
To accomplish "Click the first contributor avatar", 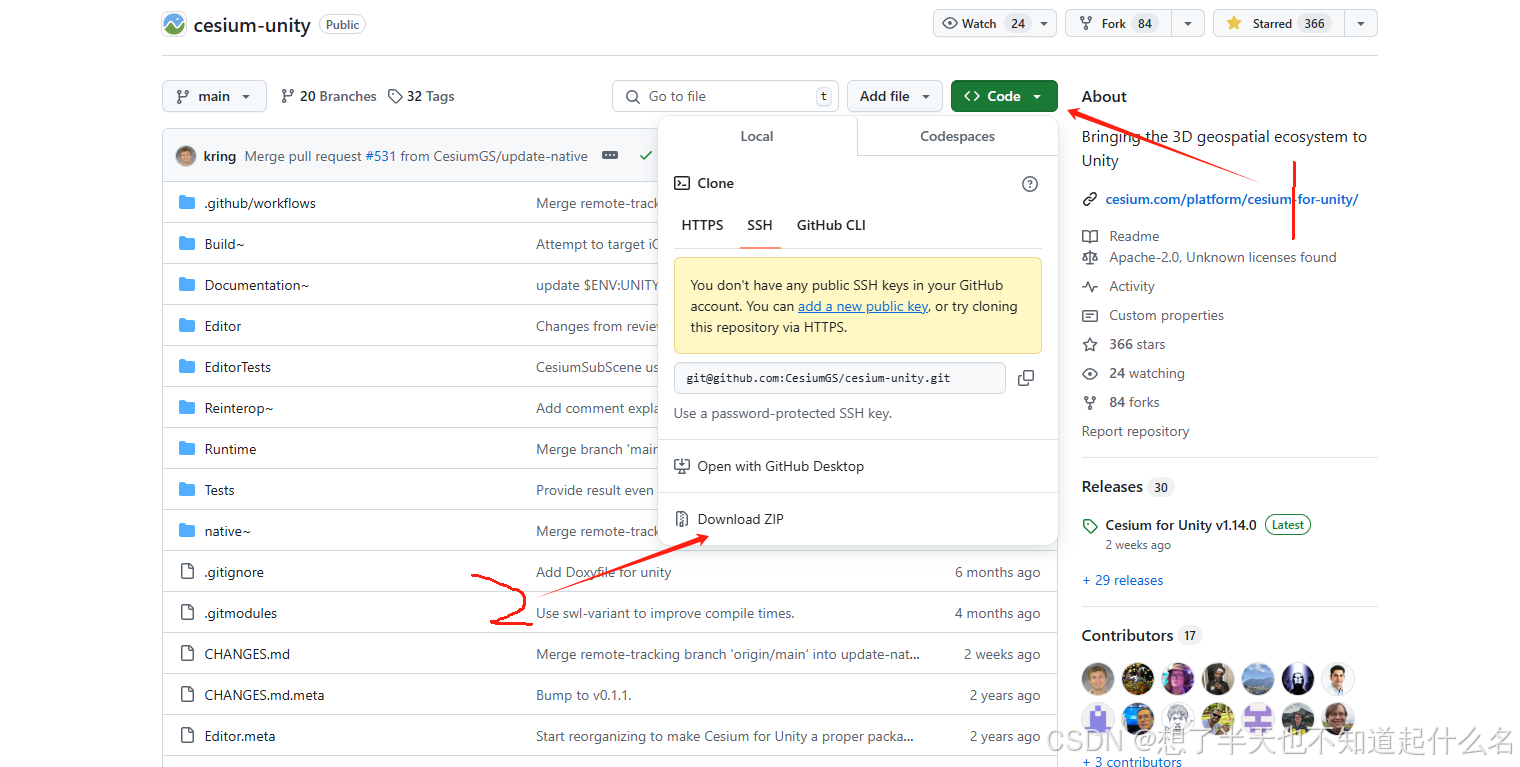I will tap(1098, 679).
